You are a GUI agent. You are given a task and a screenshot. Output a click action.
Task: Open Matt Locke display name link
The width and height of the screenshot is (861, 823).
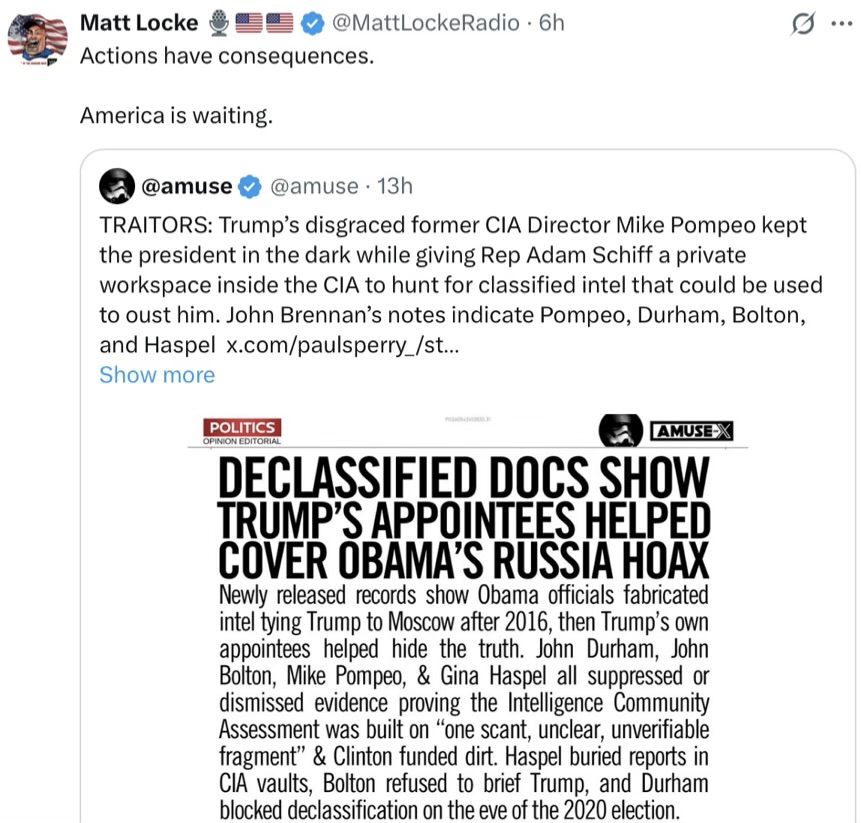(138, 22)
